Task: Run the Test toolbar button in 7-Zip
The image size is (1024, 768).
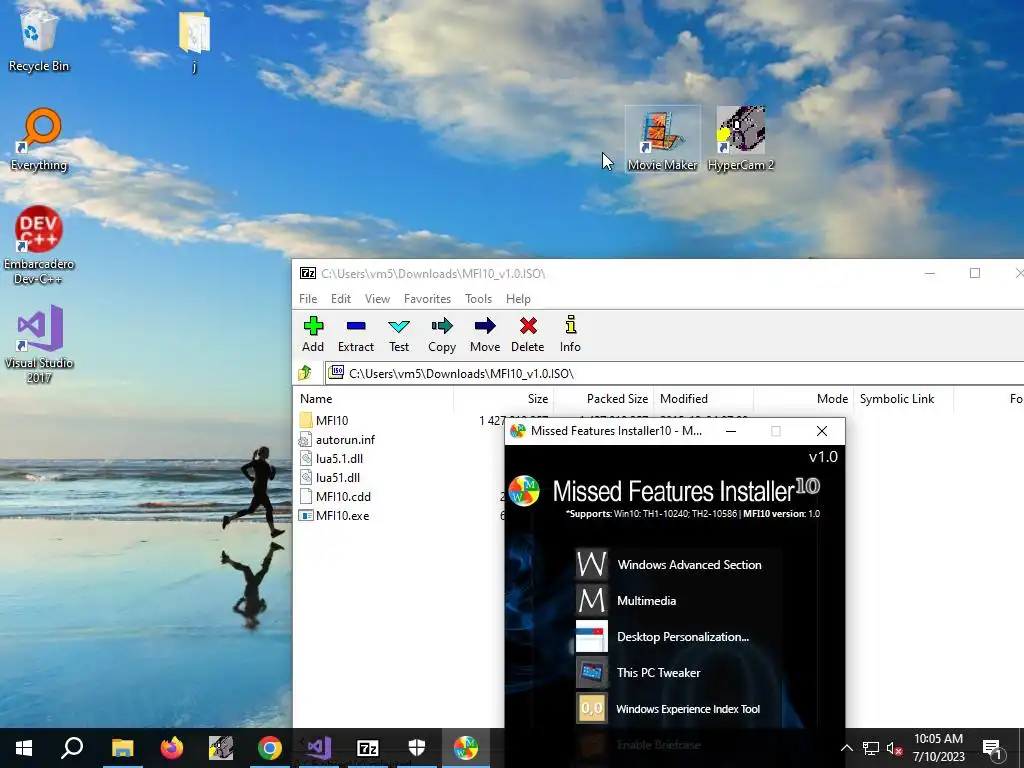Action: (399, 334)
